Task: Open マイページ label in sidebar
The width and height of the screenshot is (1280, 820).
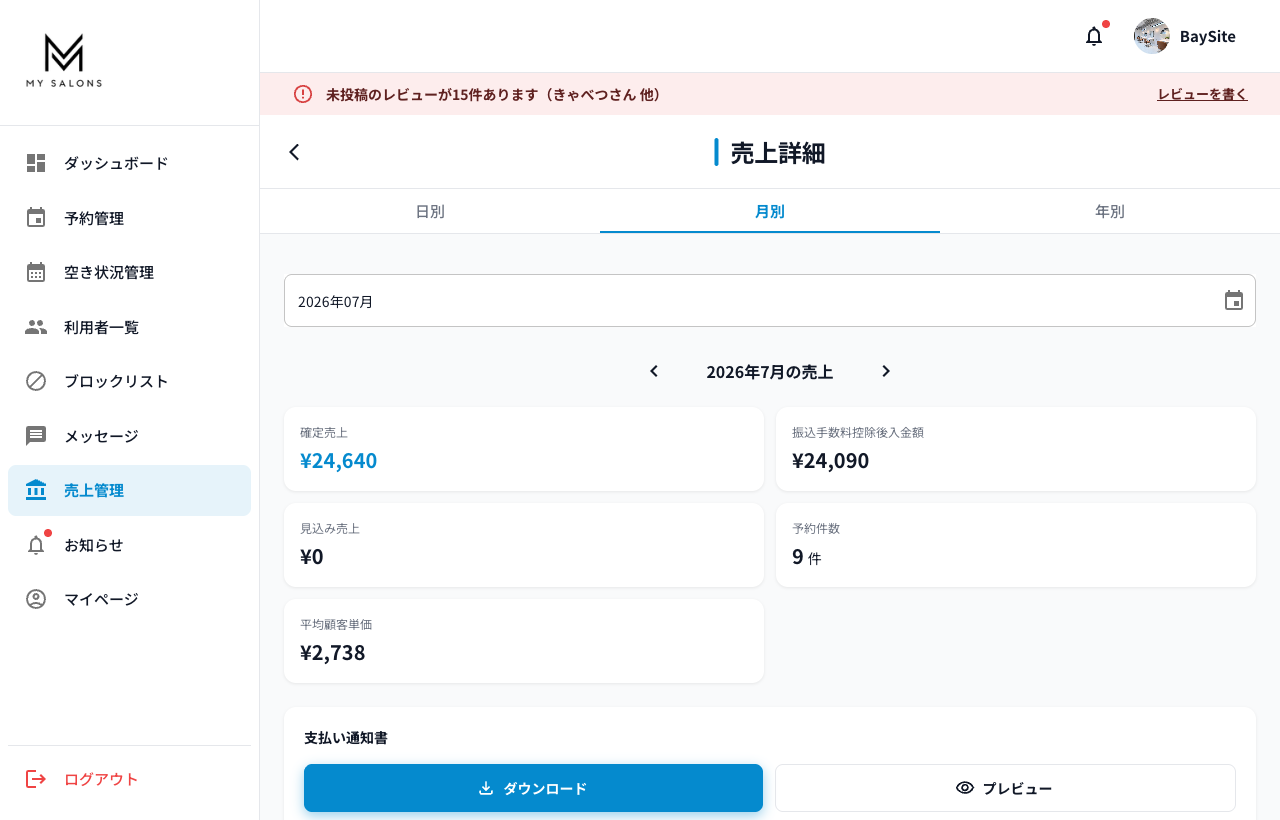Action: (101, 599)
